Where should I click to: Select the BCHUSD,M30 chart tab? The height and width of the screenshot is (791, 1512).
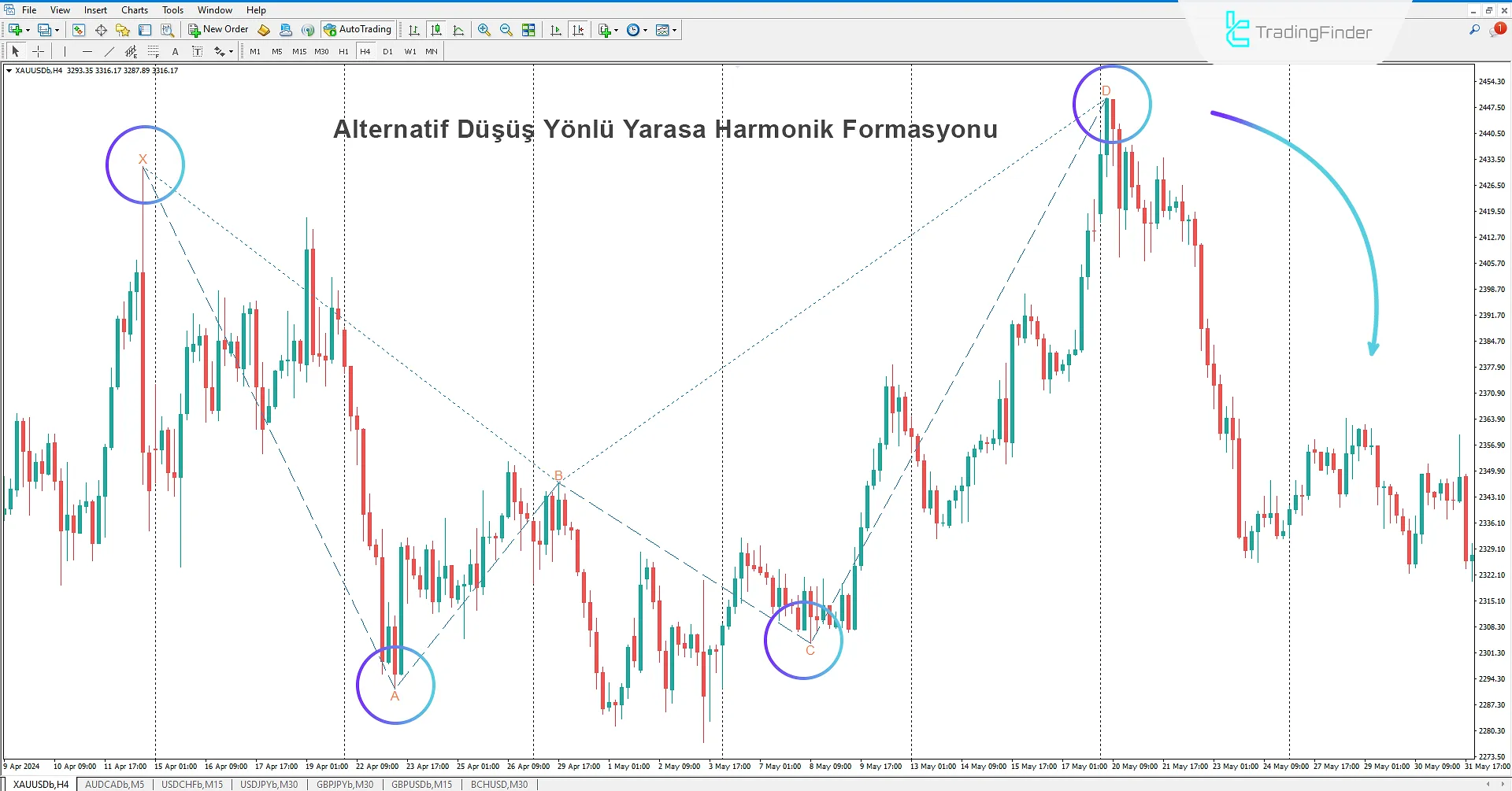(x=498, y=784)
